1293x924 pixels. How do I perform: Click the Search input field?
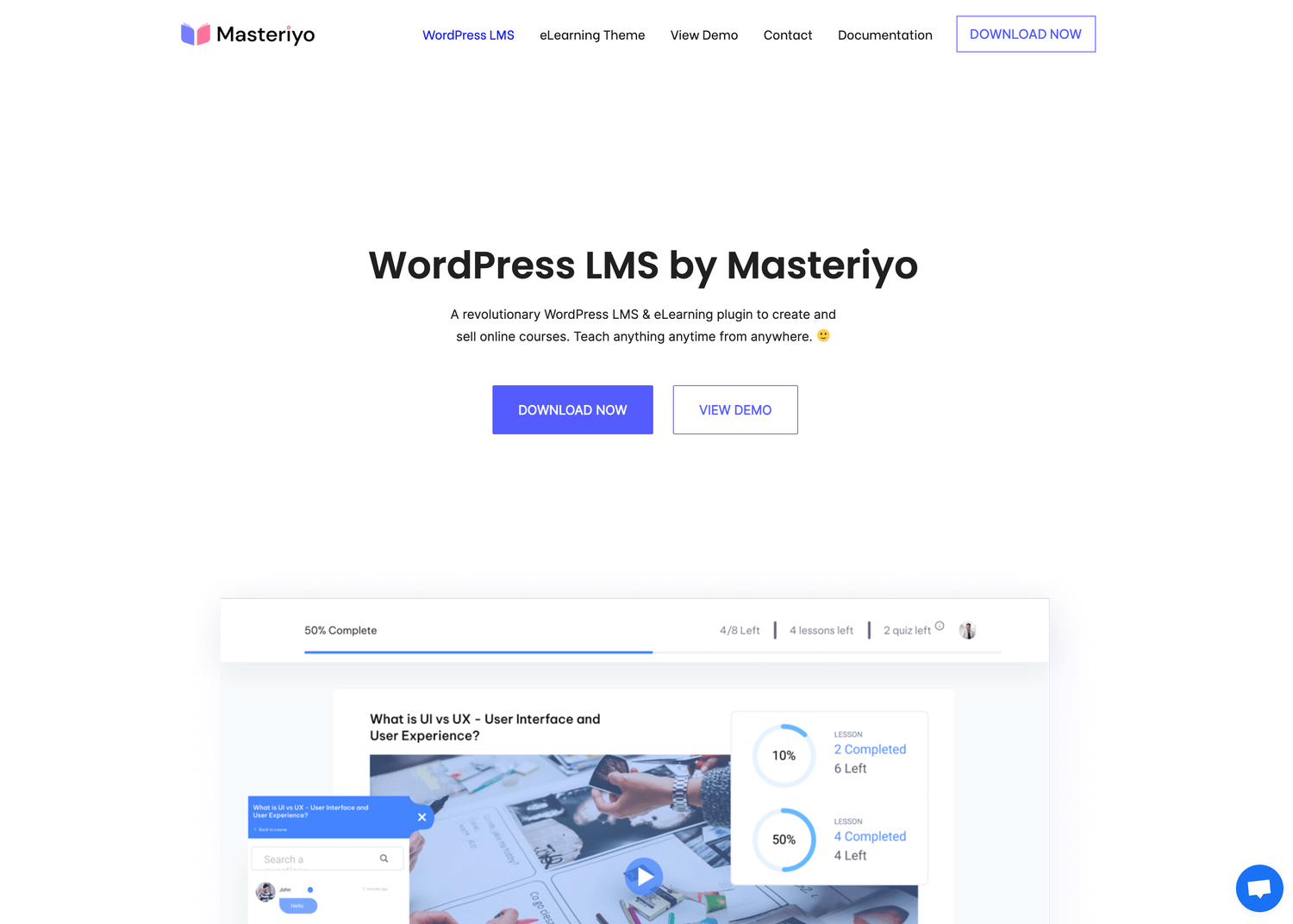(x=327, y=859)
